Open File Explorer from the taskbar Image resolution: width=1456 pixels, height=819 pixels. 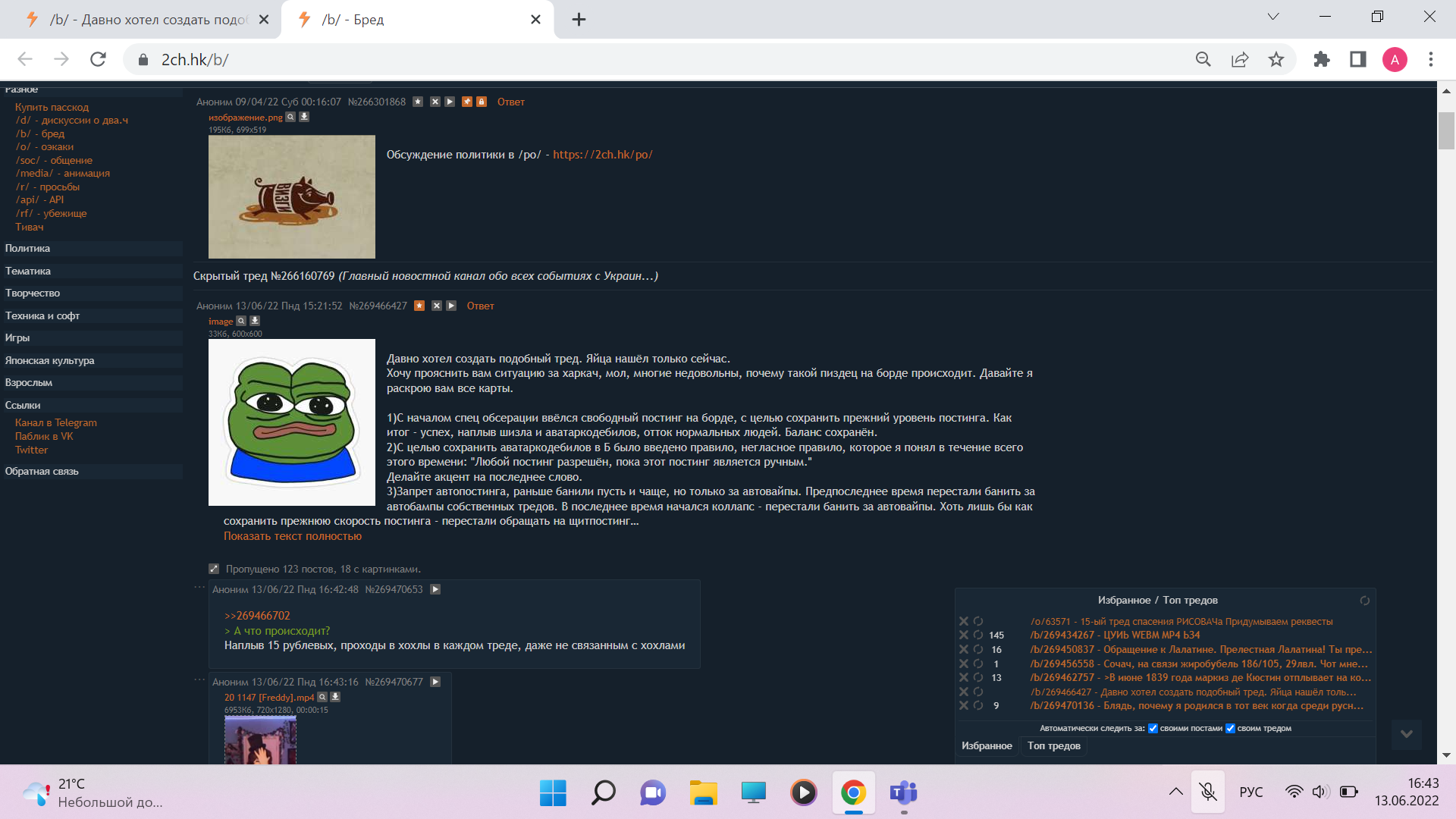click(x=703, y=793)
